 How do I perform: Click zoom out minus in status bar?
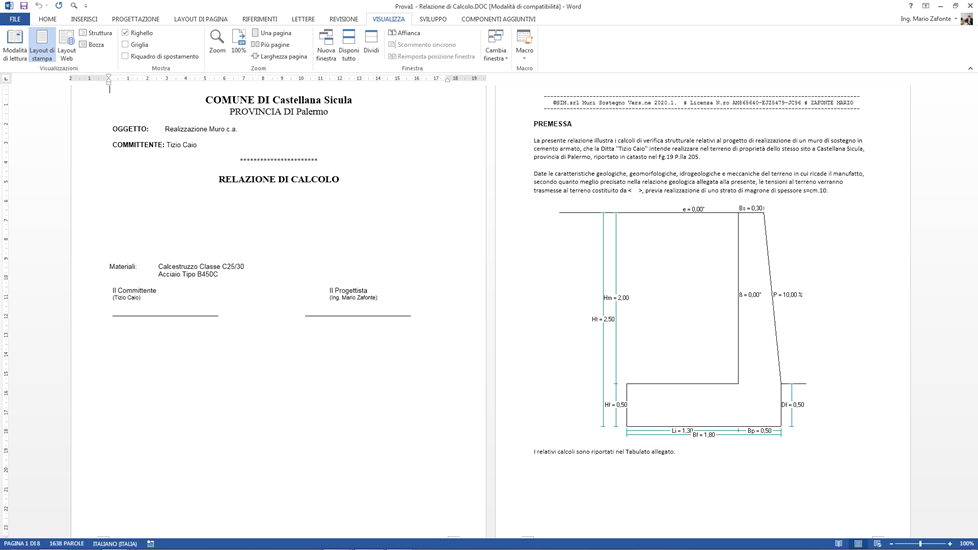tap(891, 544)
